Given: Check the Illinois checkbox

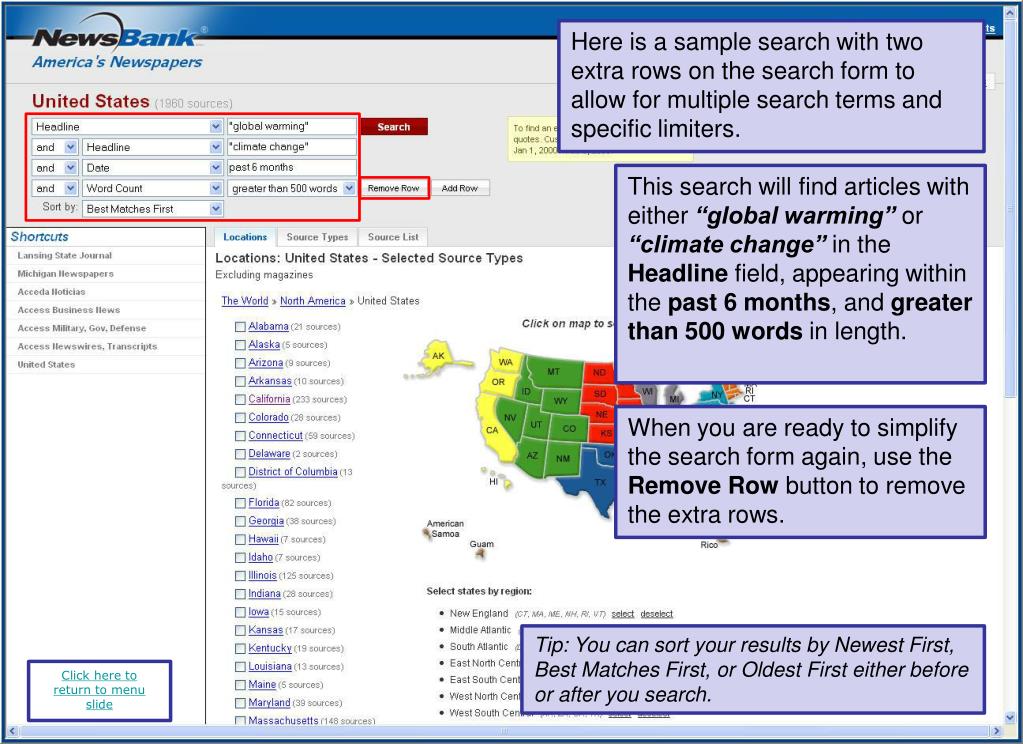Looking at the screenshot, I should (240, 576).
